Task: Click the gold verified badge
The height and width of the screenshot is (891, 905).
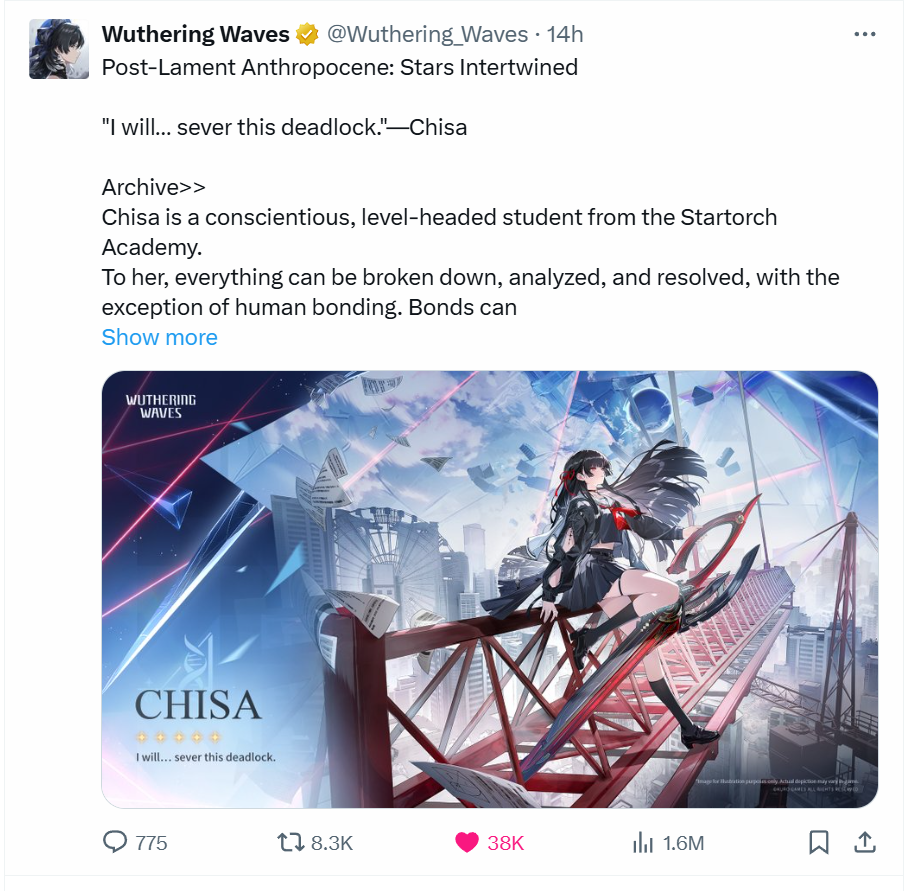Action: coord(307,35)
